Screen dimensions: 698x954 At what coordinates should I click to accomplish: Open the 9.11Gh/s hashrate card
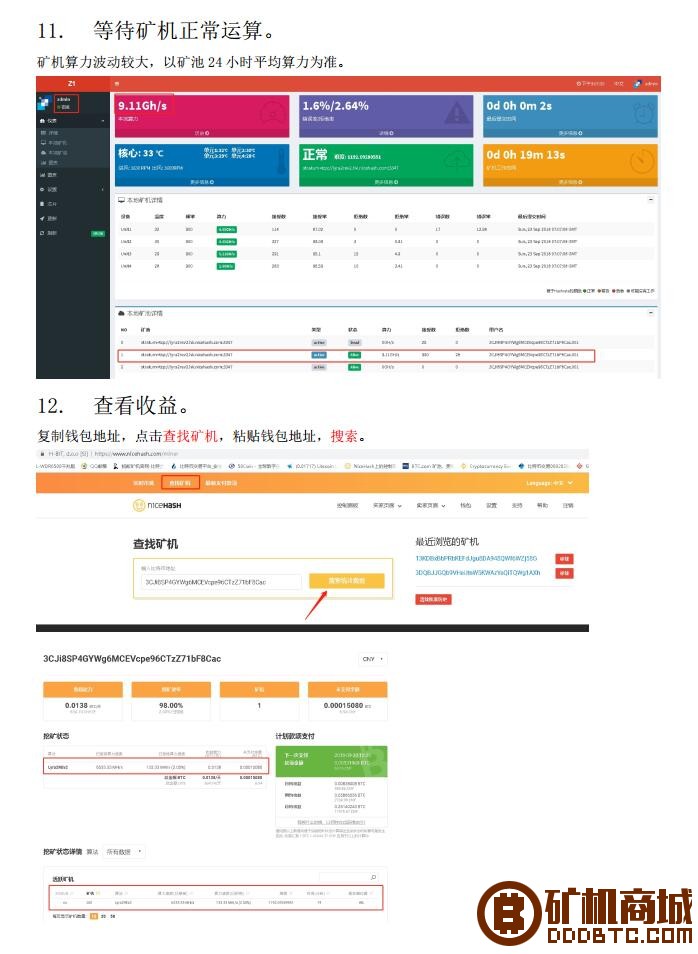202,116
